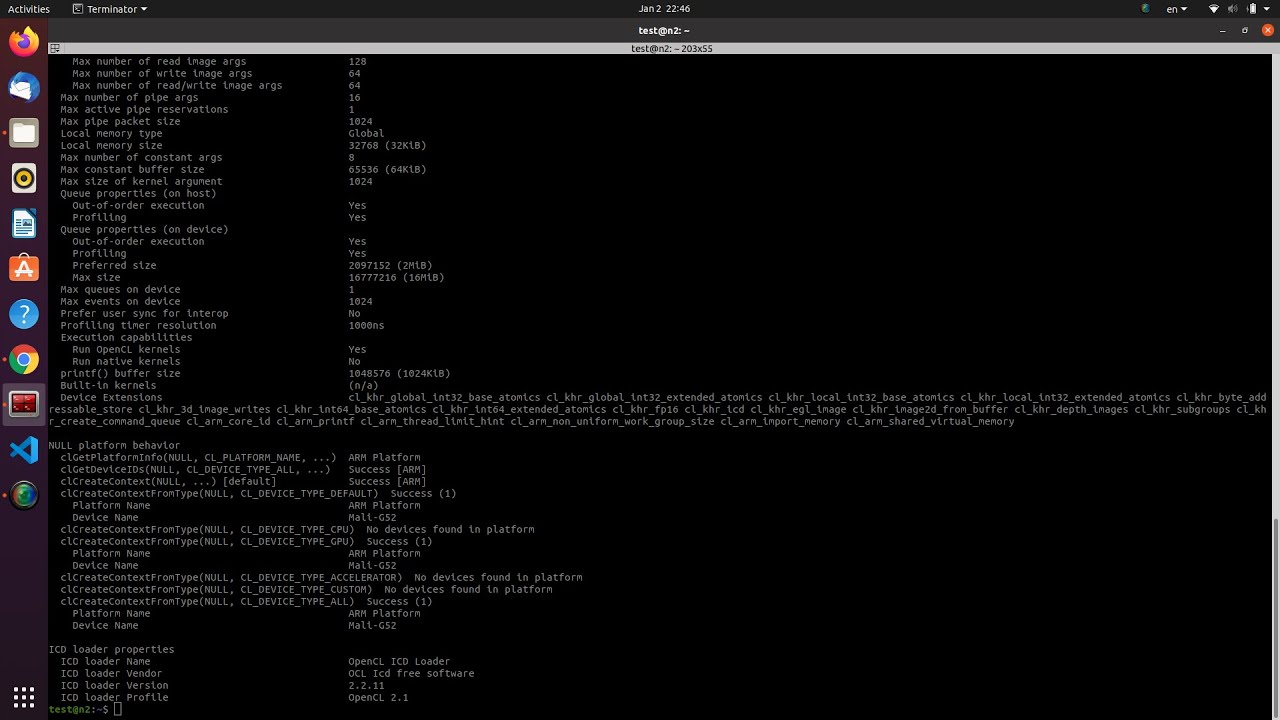Minimize the Terminator window
Image resolution: width=1280 pixels, height=720 pixels.
point(1222,31)
